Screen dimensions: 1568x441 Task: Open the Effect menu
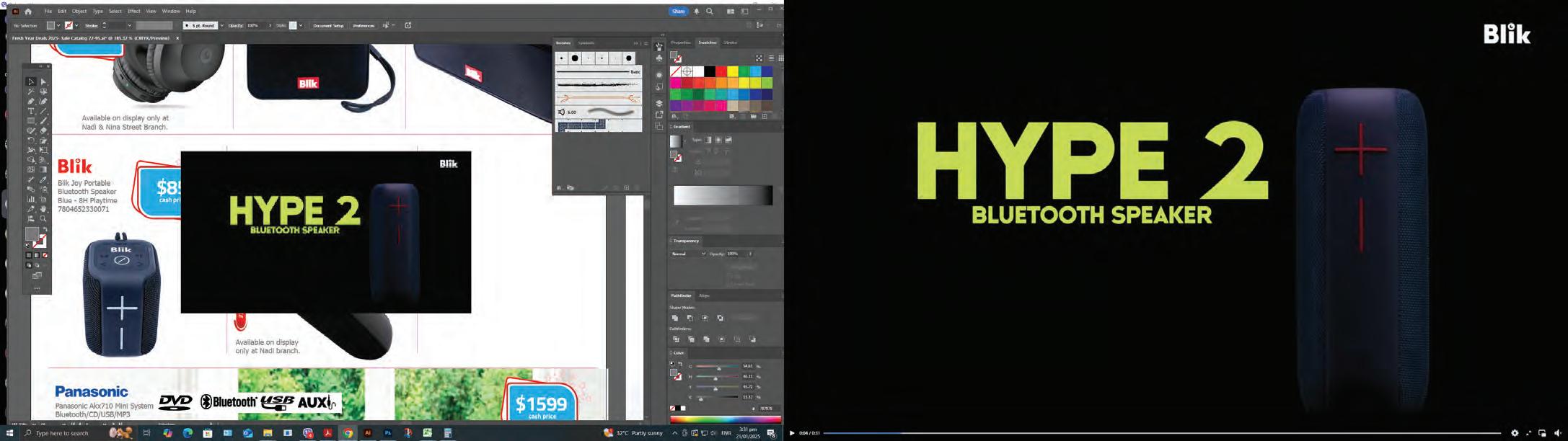tap(134, 12)
